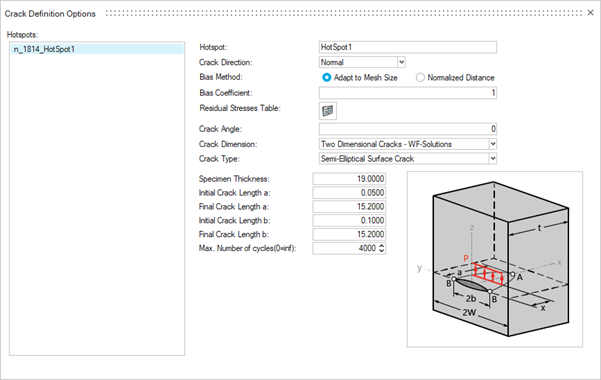
Task: Click the Crack Dimension label
Action: click(228, 144)
